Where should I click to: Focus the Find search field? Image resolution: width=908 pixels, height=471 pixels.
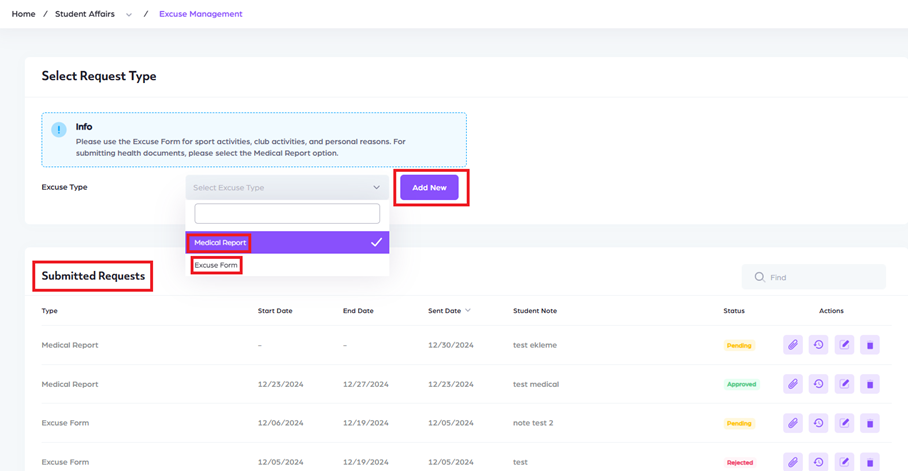tap(822, 277)
